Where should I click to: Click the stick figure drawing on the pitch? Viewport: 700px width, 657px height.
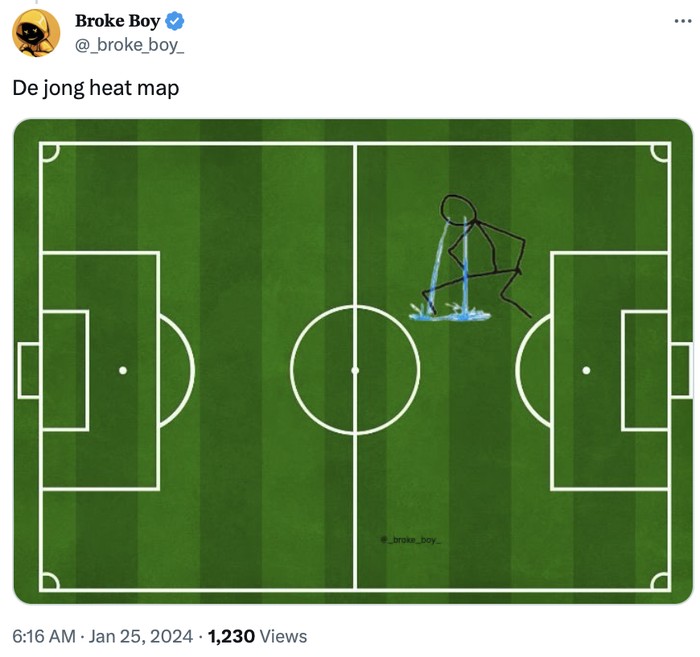[x=478, y=255]
